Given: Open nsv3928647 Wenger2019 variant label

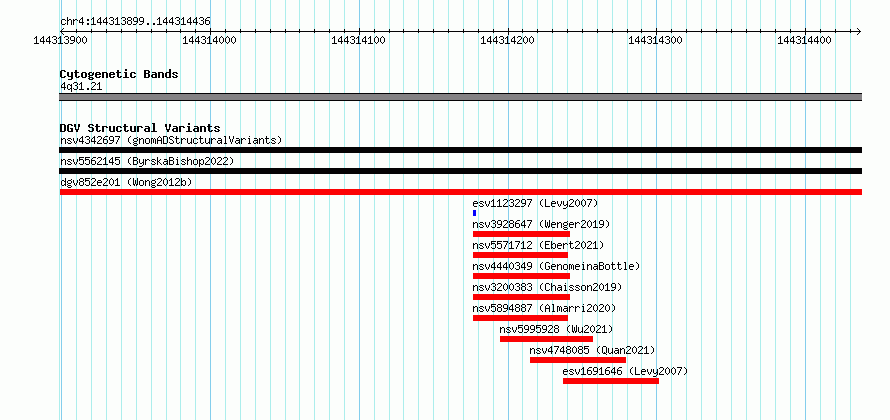Looking at the screenshot, I should [541, 224].
